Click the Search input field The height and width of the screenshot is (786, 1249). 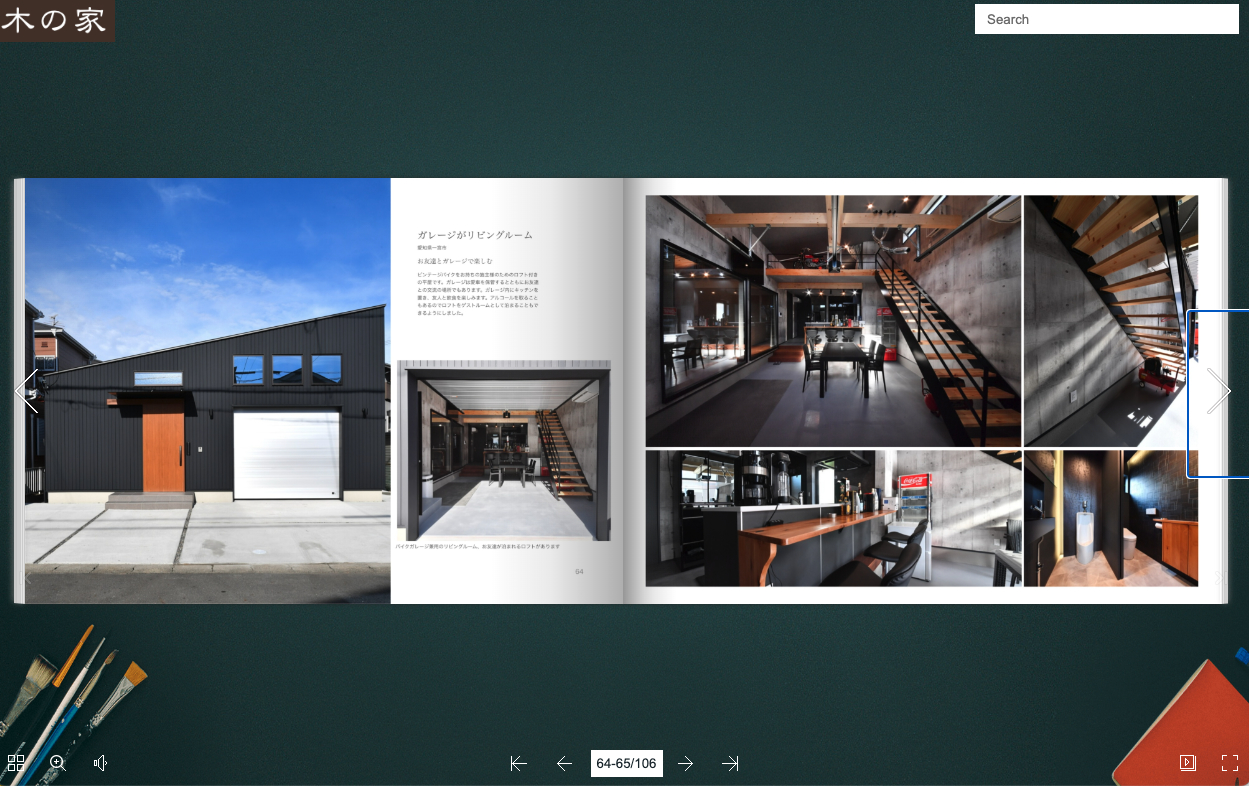pos(1106,19)
